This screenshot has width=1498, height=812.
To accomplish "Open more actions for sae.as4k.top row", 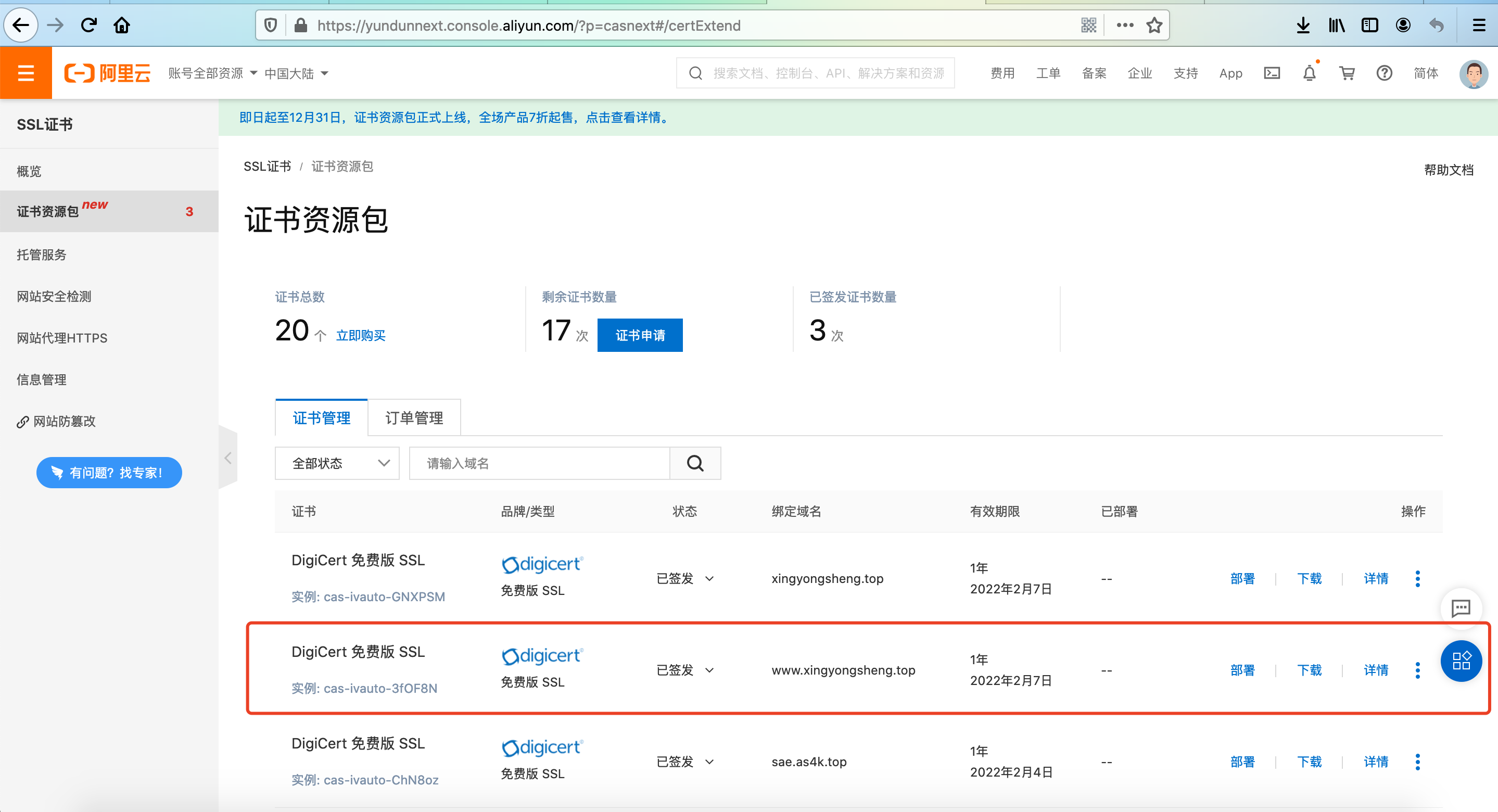I will click(1418, 762).
